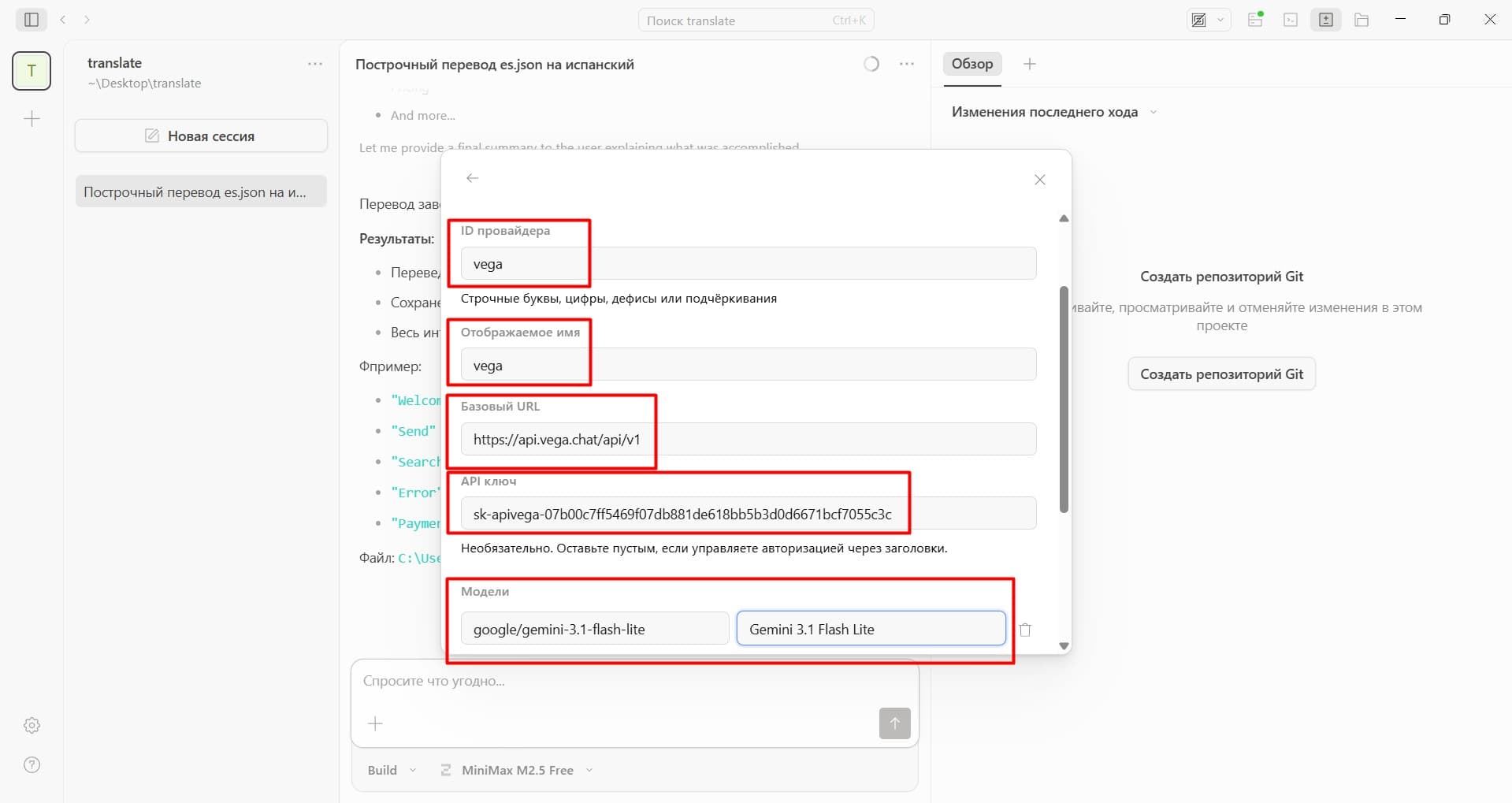The image size is (1512, 803).
Task: Open session Построчный перевод es.json
Action: tap(201, 191)
